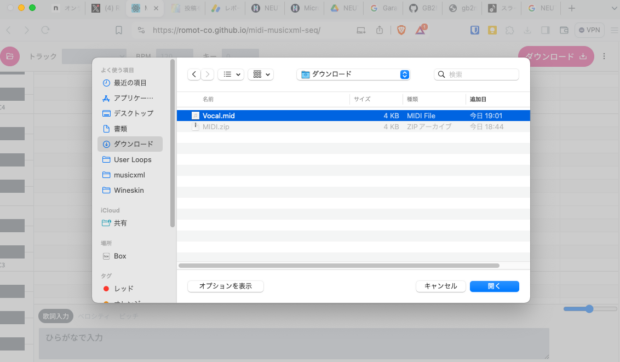Click the browser back arrow

(x=9, y=30)
